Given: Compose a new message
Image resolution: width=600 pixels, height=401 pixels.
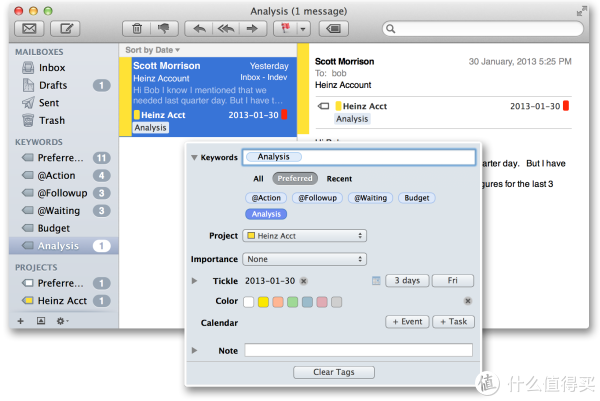Looking at the screenshot, I should (67, 28).
